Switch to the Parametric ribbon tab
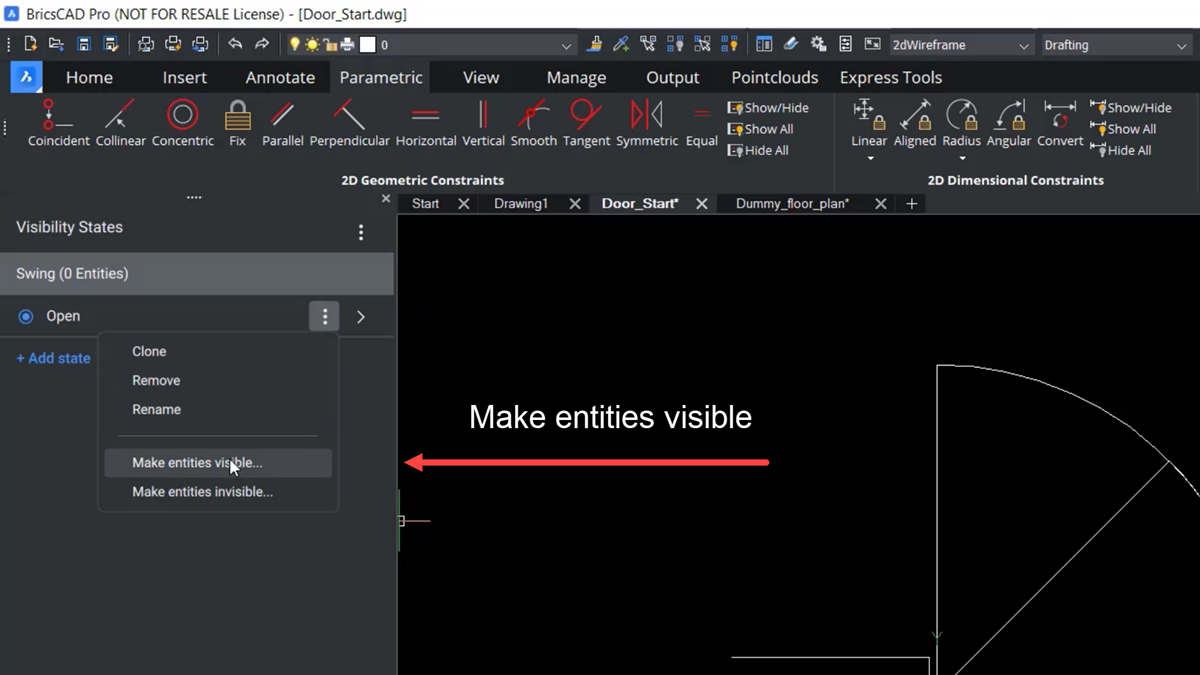Screen dimensions: 1200x675 click(x=380, y=77)
